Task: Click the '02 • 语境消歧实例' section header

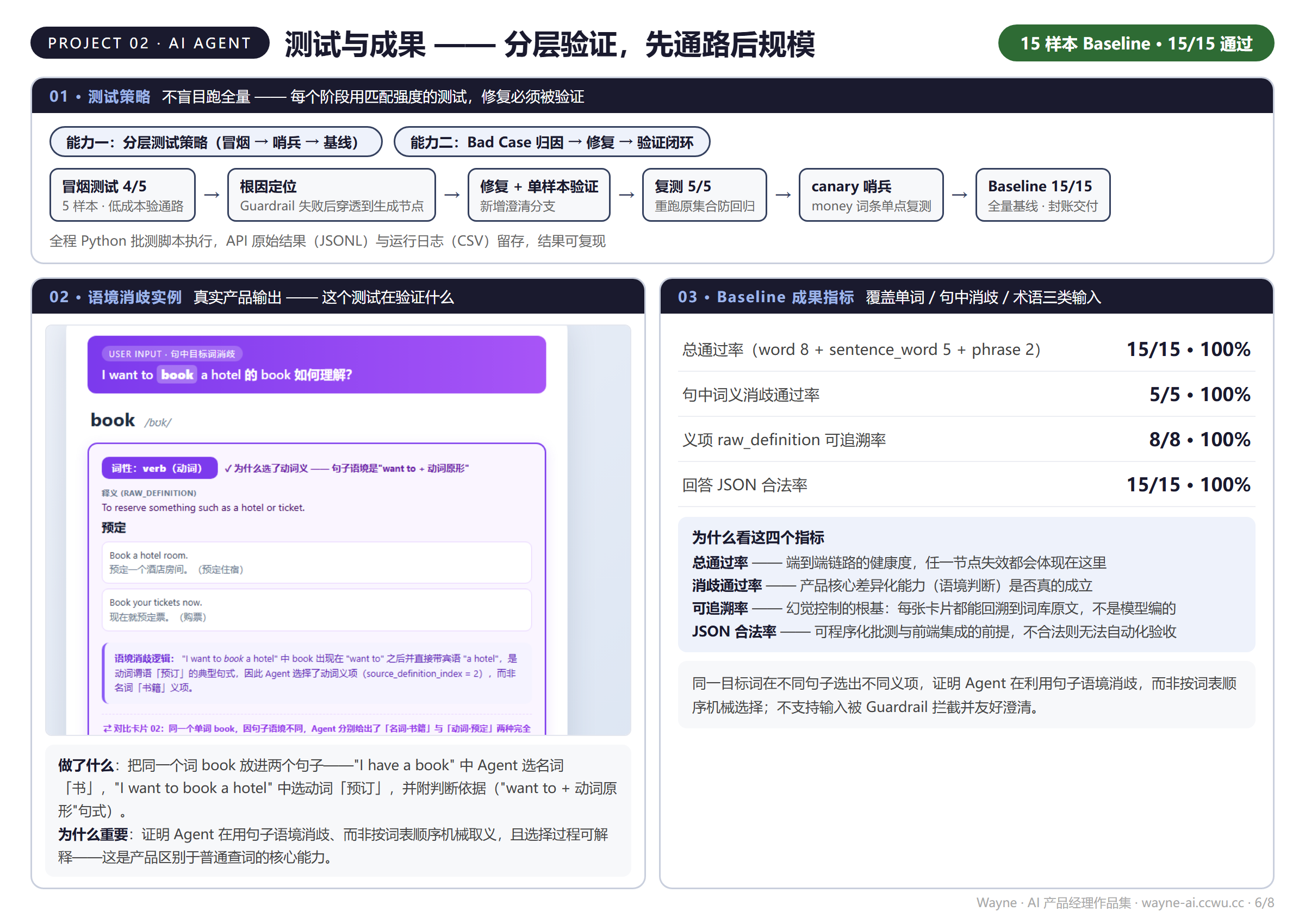Action: pyautogui.click(x=338, y=297)
